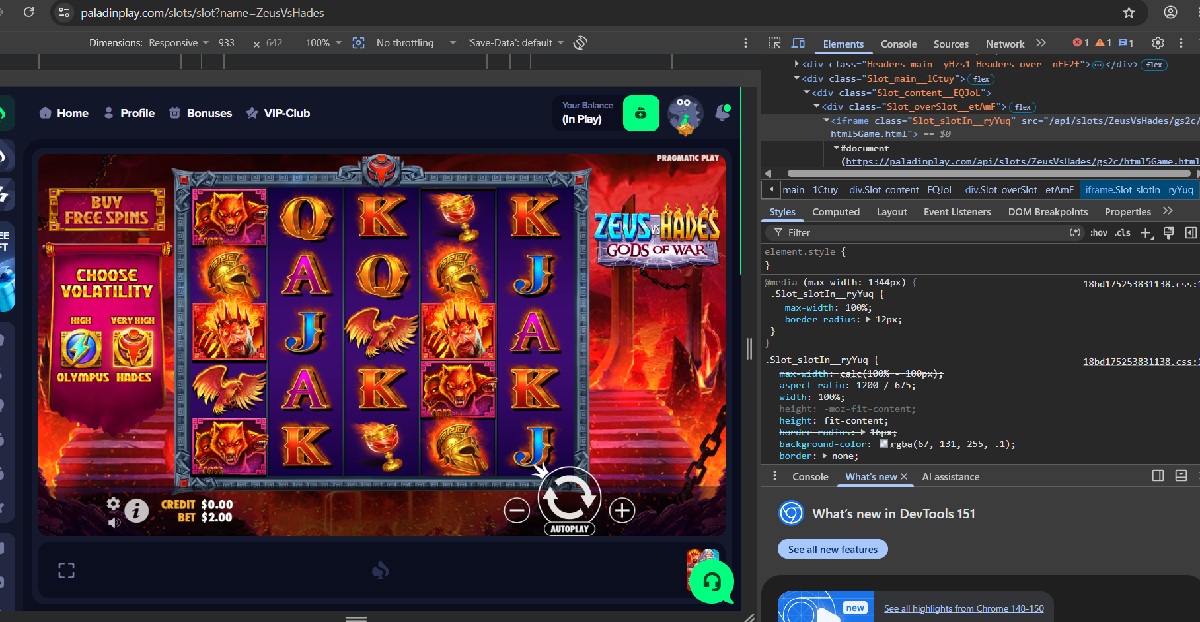
Task: Open the Bonuses page
Action: (200, 113)
